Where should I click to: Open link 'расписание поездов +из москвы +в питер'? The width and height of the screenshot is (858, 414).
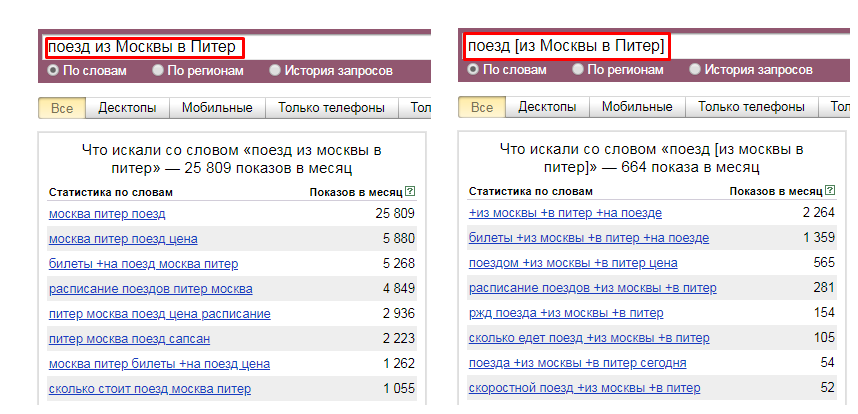593,288
